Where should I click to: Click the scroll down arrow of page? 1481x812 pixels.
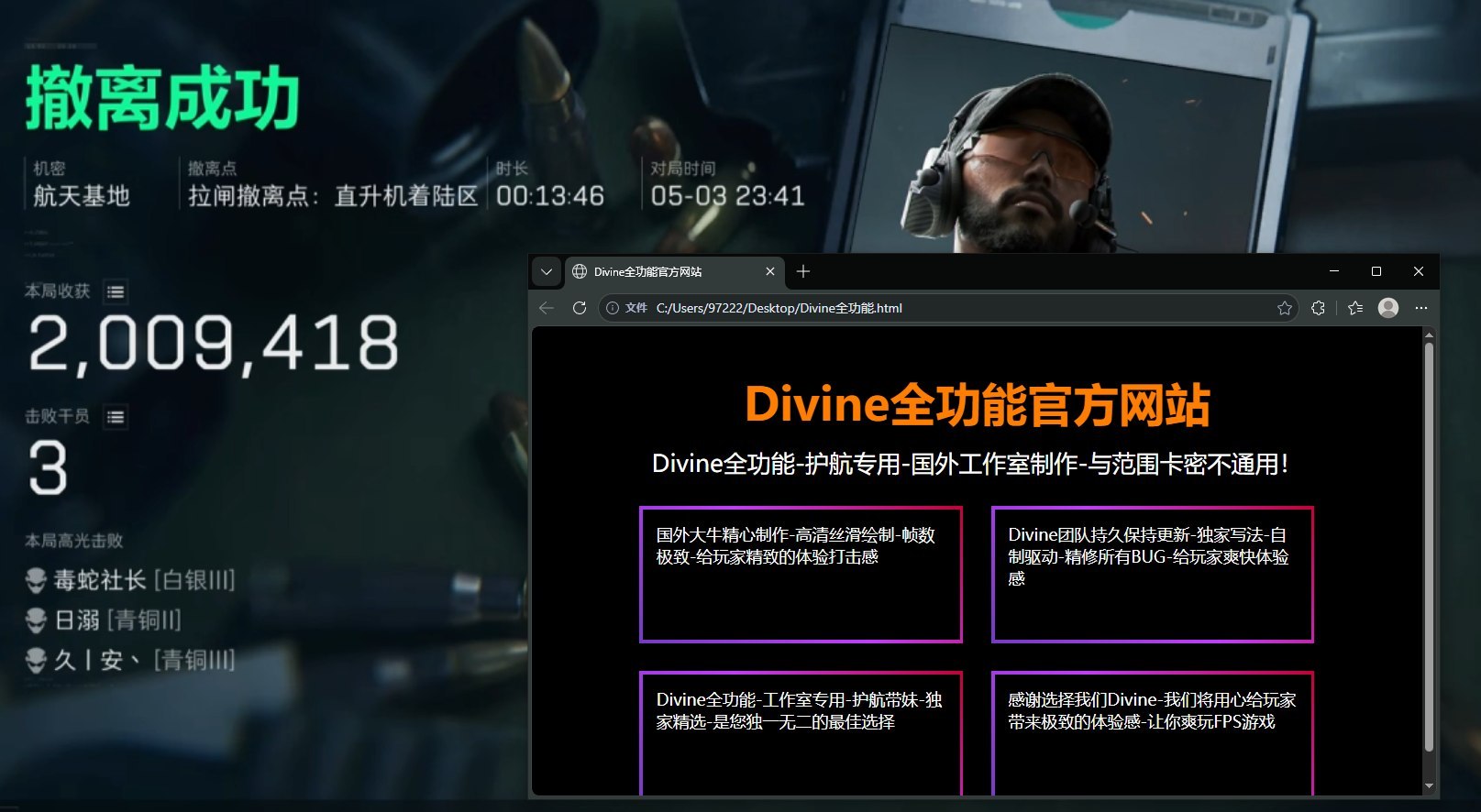1429,786
